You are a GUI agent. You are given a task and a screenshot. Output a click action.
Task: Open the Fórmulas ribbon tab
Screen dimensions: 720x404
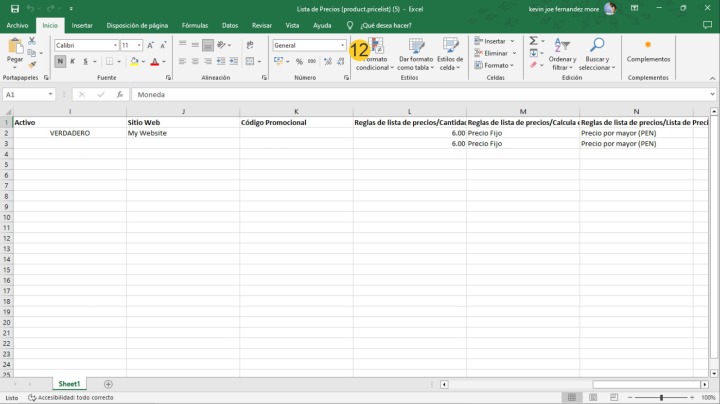coord(194,25)
